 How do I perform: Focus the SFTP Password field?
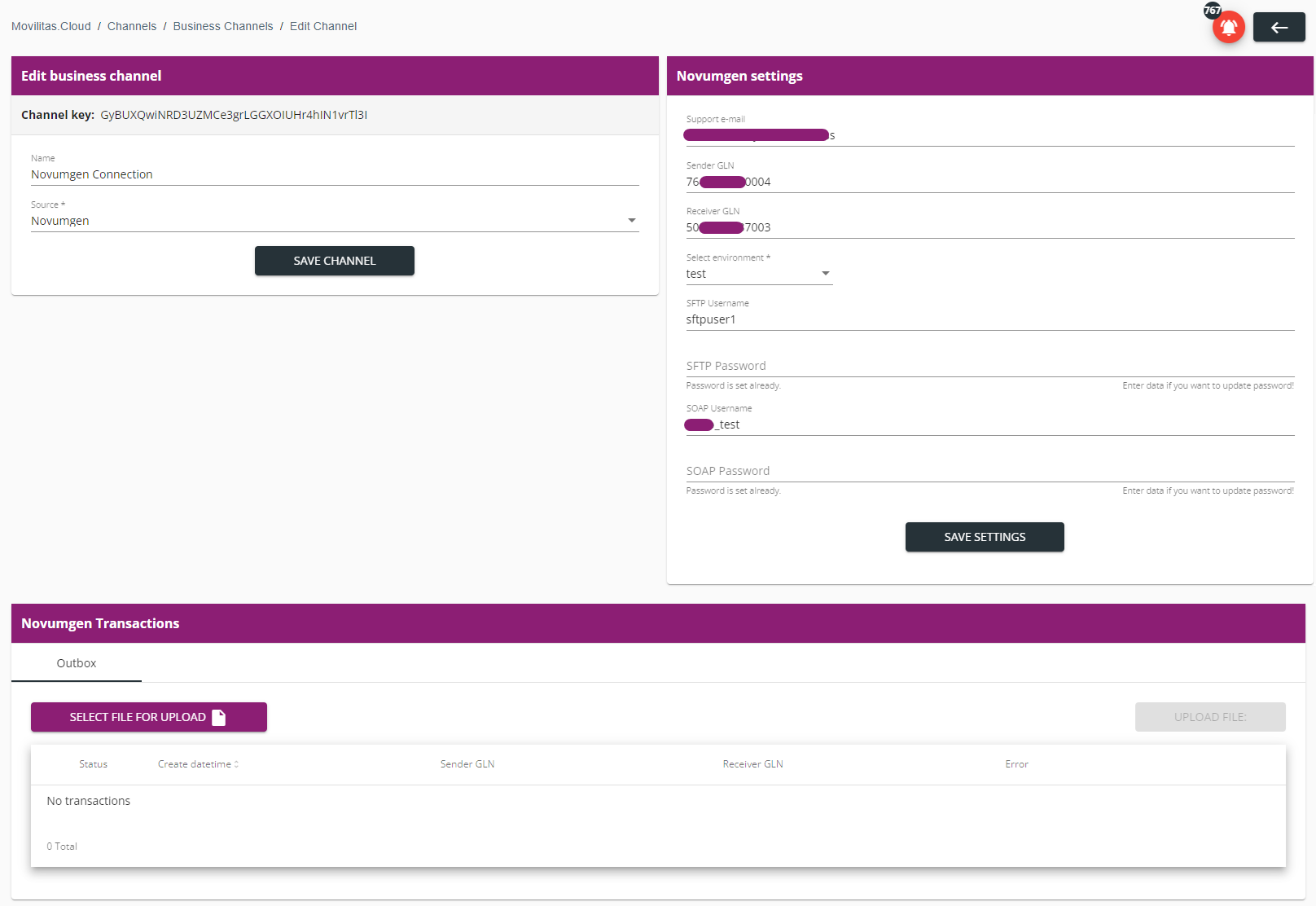click(x=990, y=366)
